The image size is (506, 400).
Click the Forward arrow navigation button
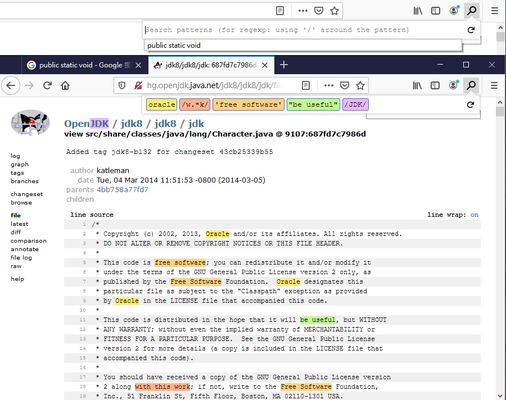point(29,86)
